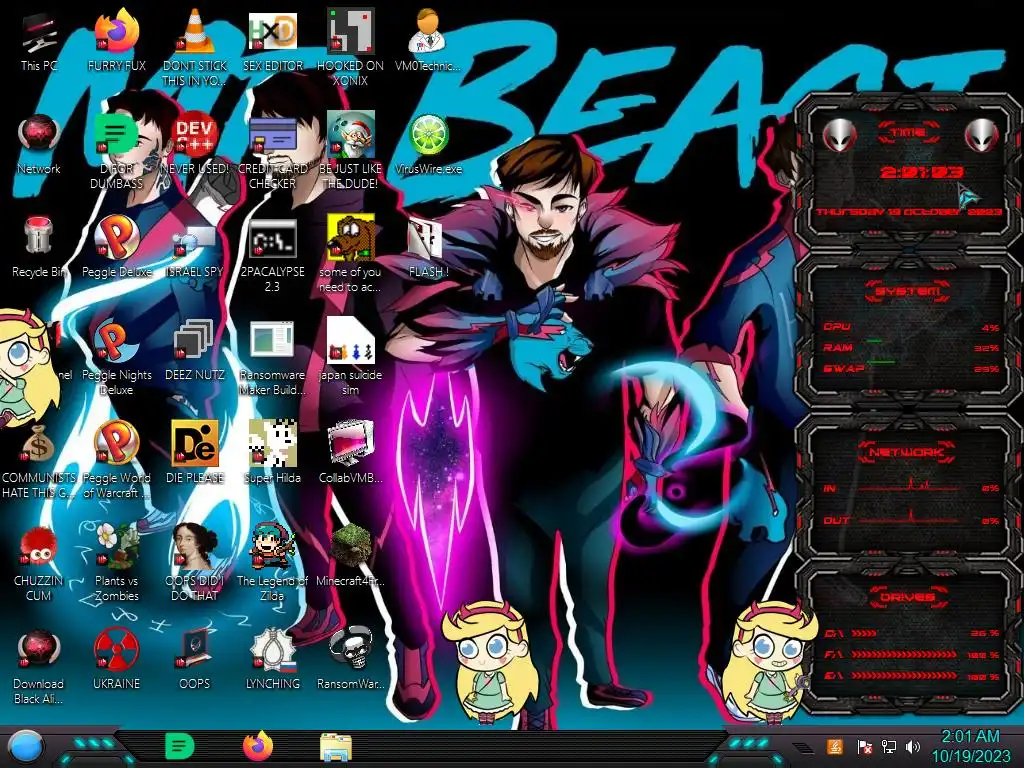Click the right alien head in TIME widget
This screenshot has width=1024, height=768.
(981, 136)
